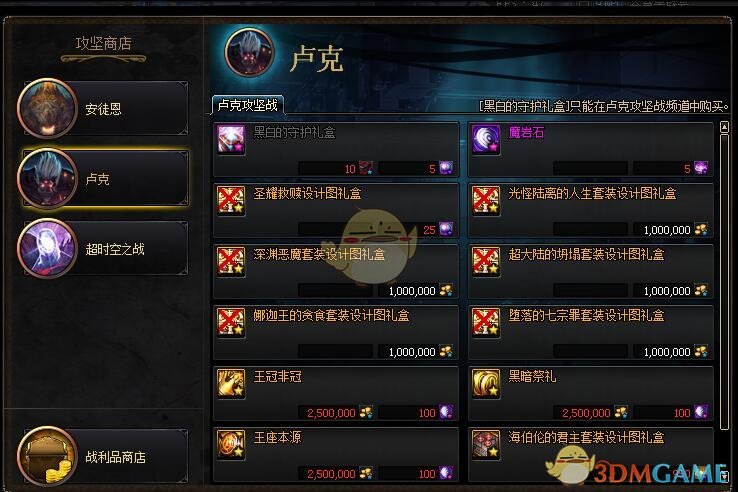Switch to the 卢克攻坚战 tab
Image resolution: width=738 pixels, height=492 pixels.
point(248,105)
